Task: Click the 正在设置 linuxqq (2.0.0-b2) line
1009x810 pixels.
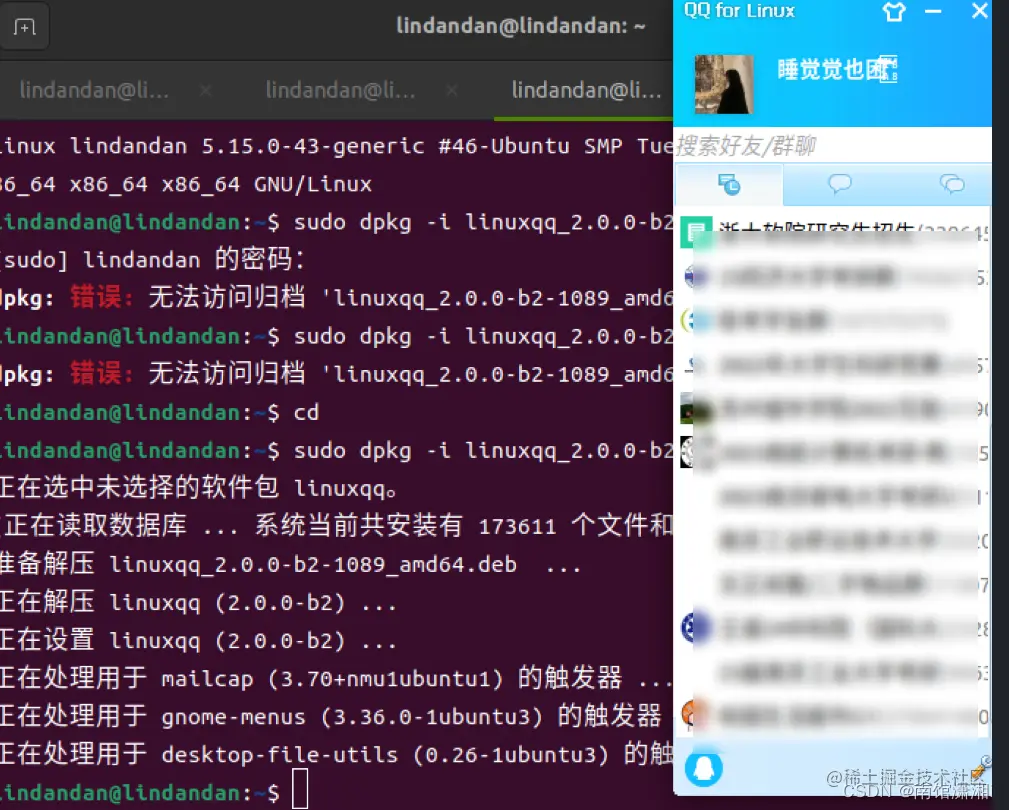Action: tap(198, 641)
